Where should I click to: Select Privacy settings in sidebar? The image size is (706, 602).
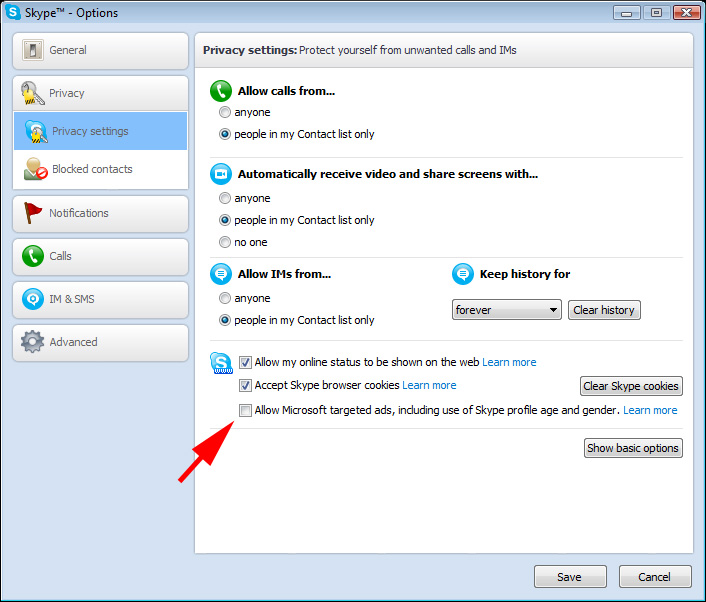coord(100,131)
